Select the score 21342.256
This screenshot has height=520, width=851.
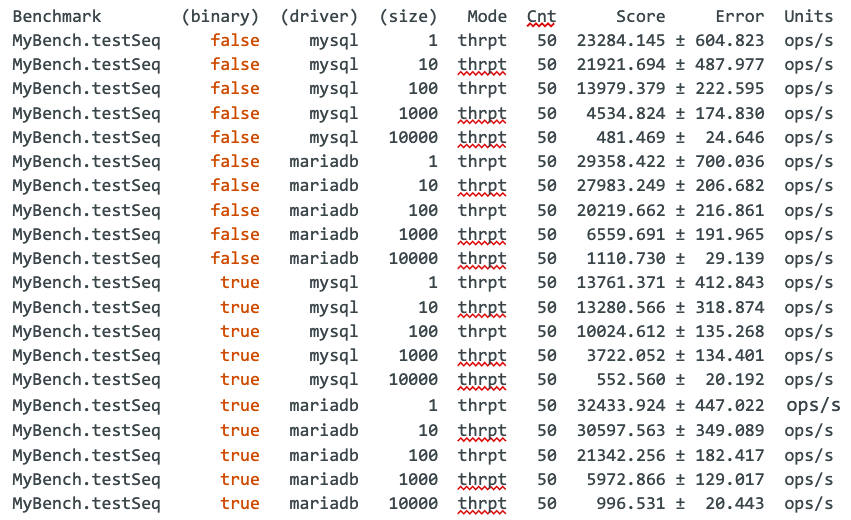(621, 455)
